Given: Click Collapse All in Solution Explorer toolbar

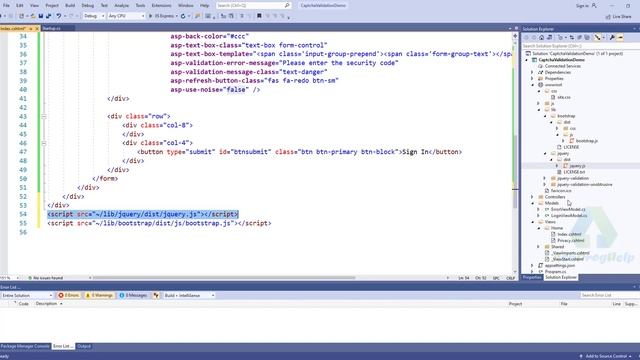Looking at the screenshot, I should 580,38.
